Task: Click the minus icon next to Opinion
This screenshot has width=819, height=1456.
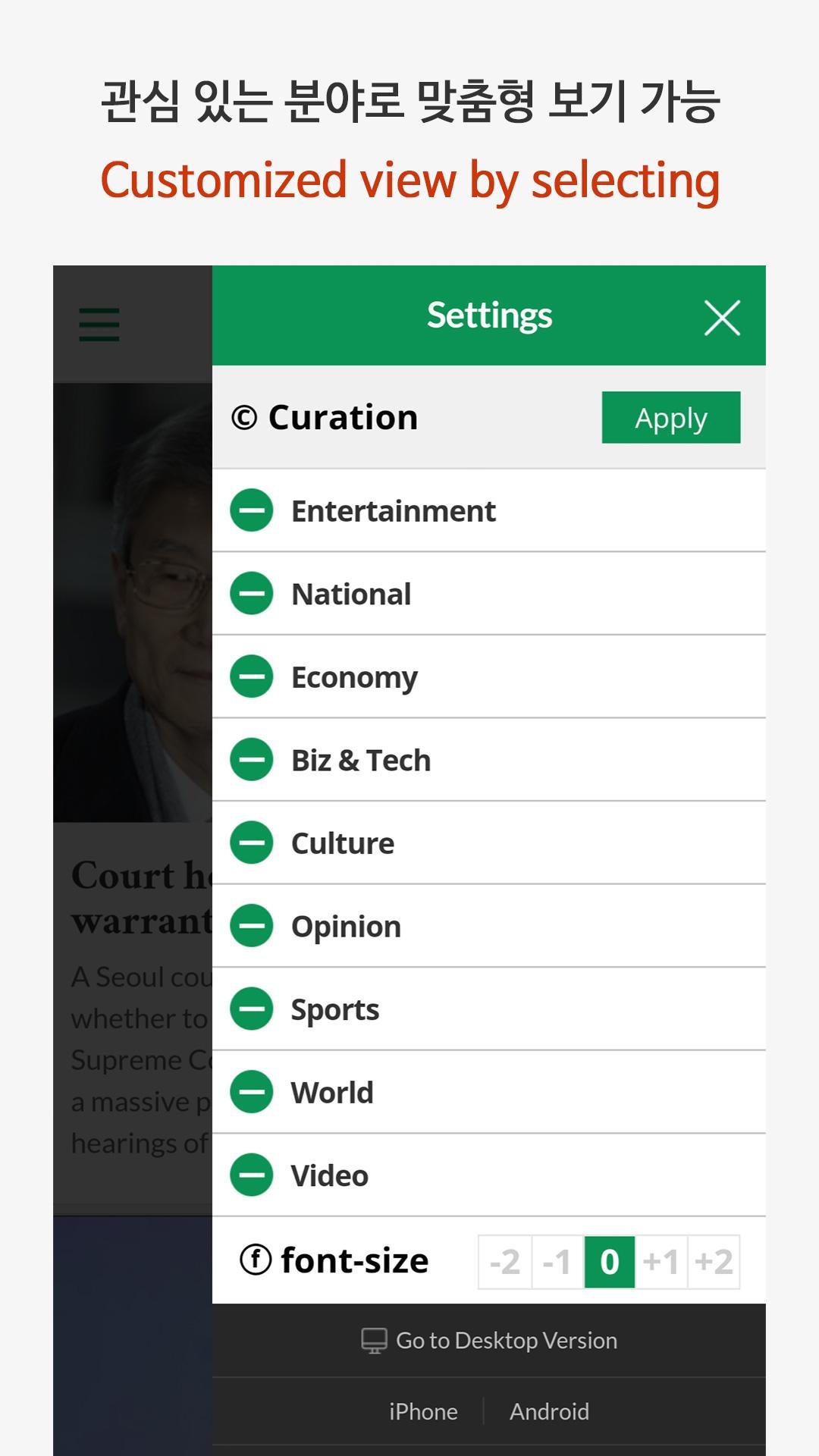Action: [x=252, y=925]
